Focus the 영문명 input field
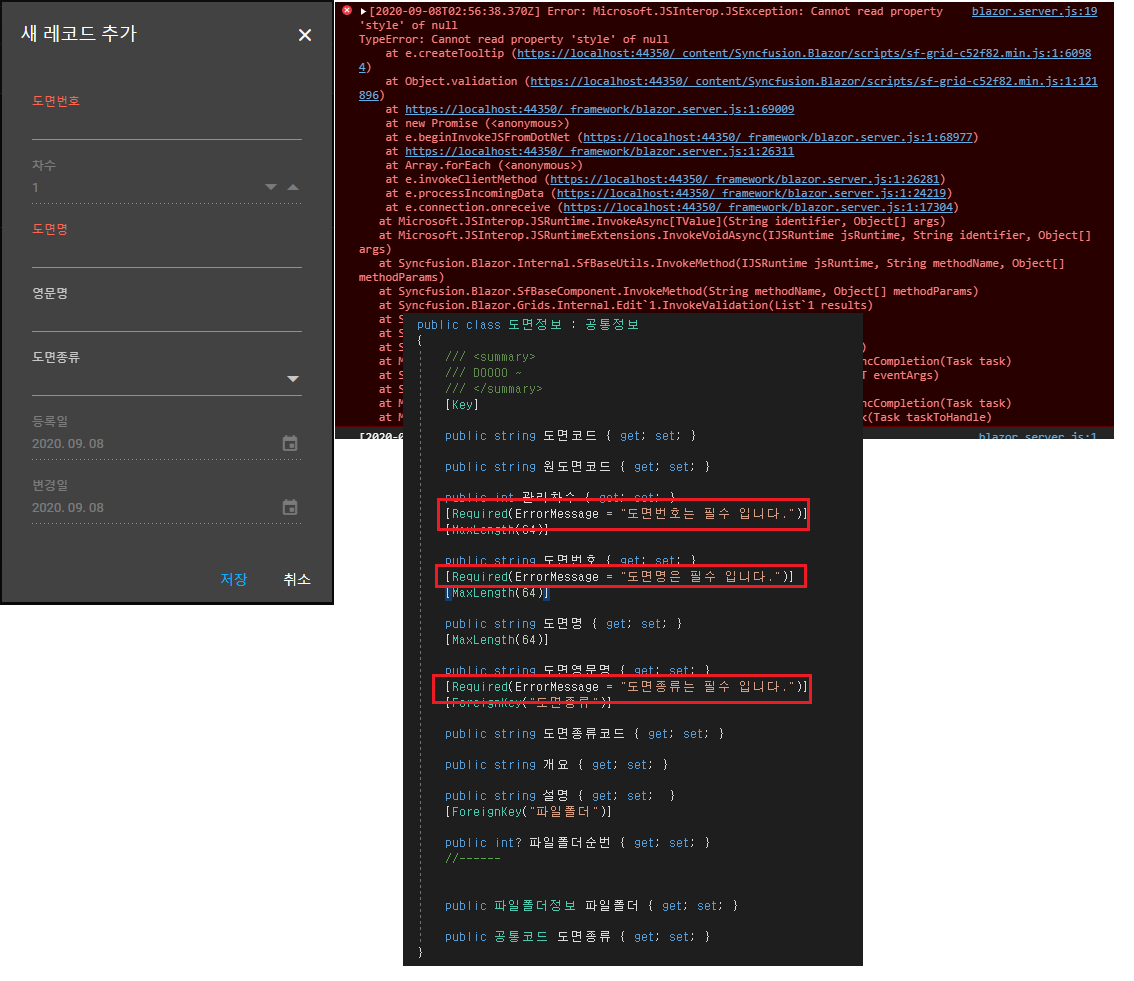 166,318
